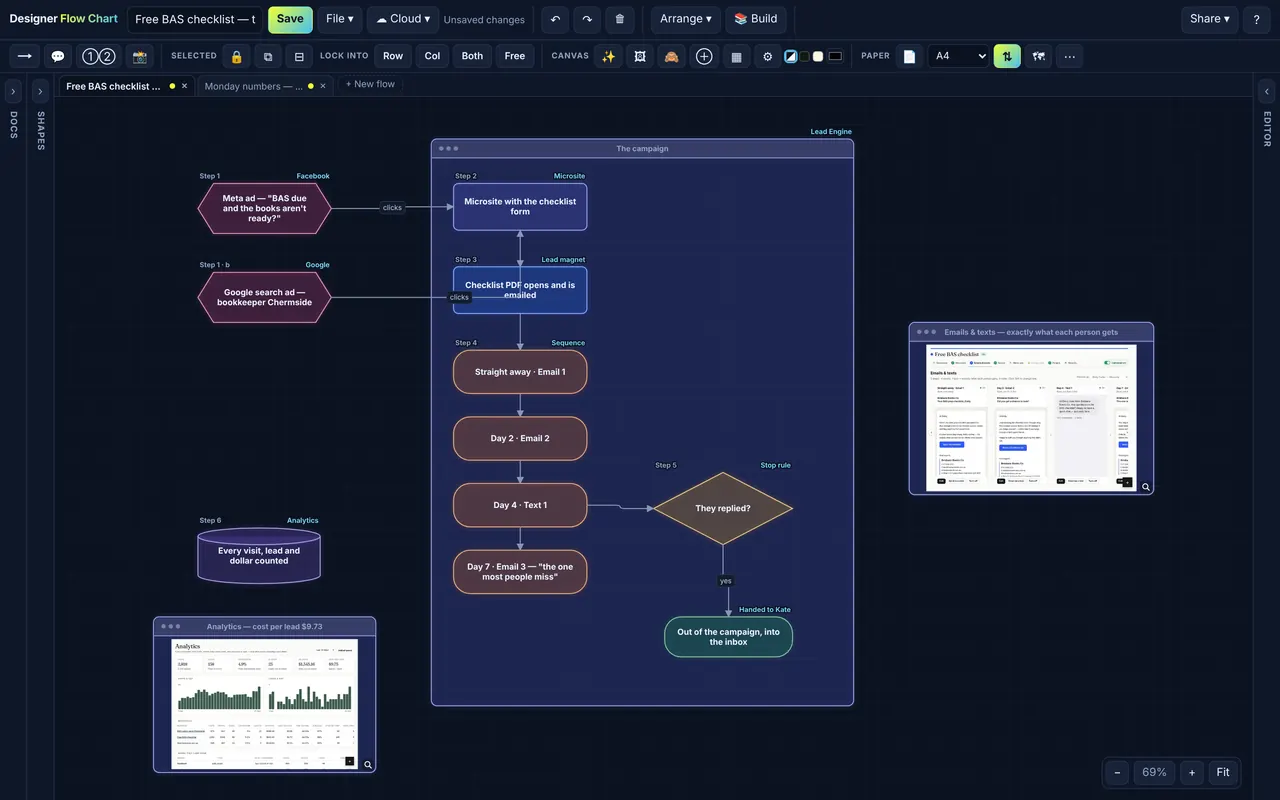Open the A4 paper size dropdown
This screenshot has height=800, width=1280.
[959, 56]
